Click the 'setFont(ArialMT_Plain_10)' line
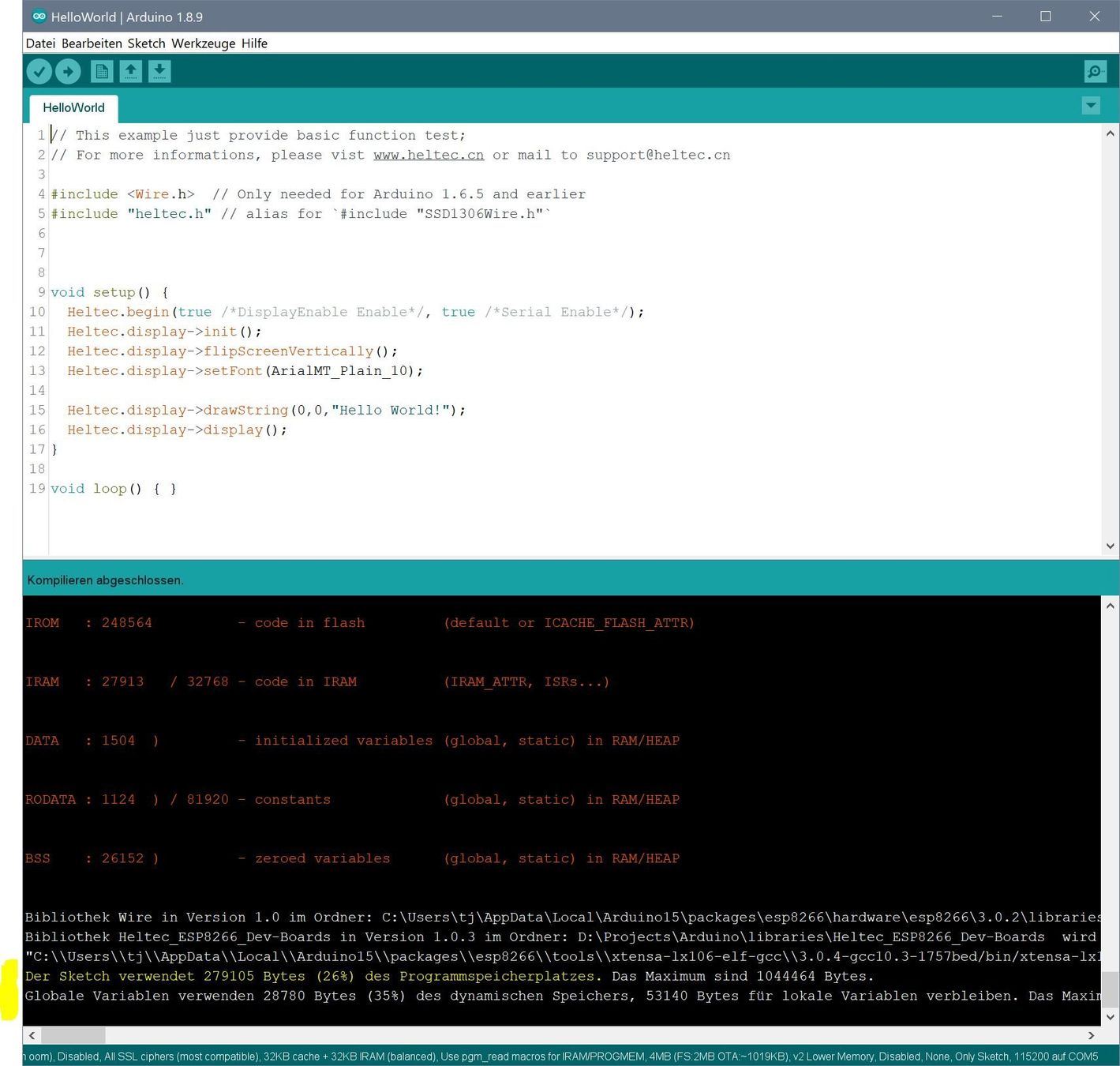Screen dimensions: 1120x1066 pos(245,371)
